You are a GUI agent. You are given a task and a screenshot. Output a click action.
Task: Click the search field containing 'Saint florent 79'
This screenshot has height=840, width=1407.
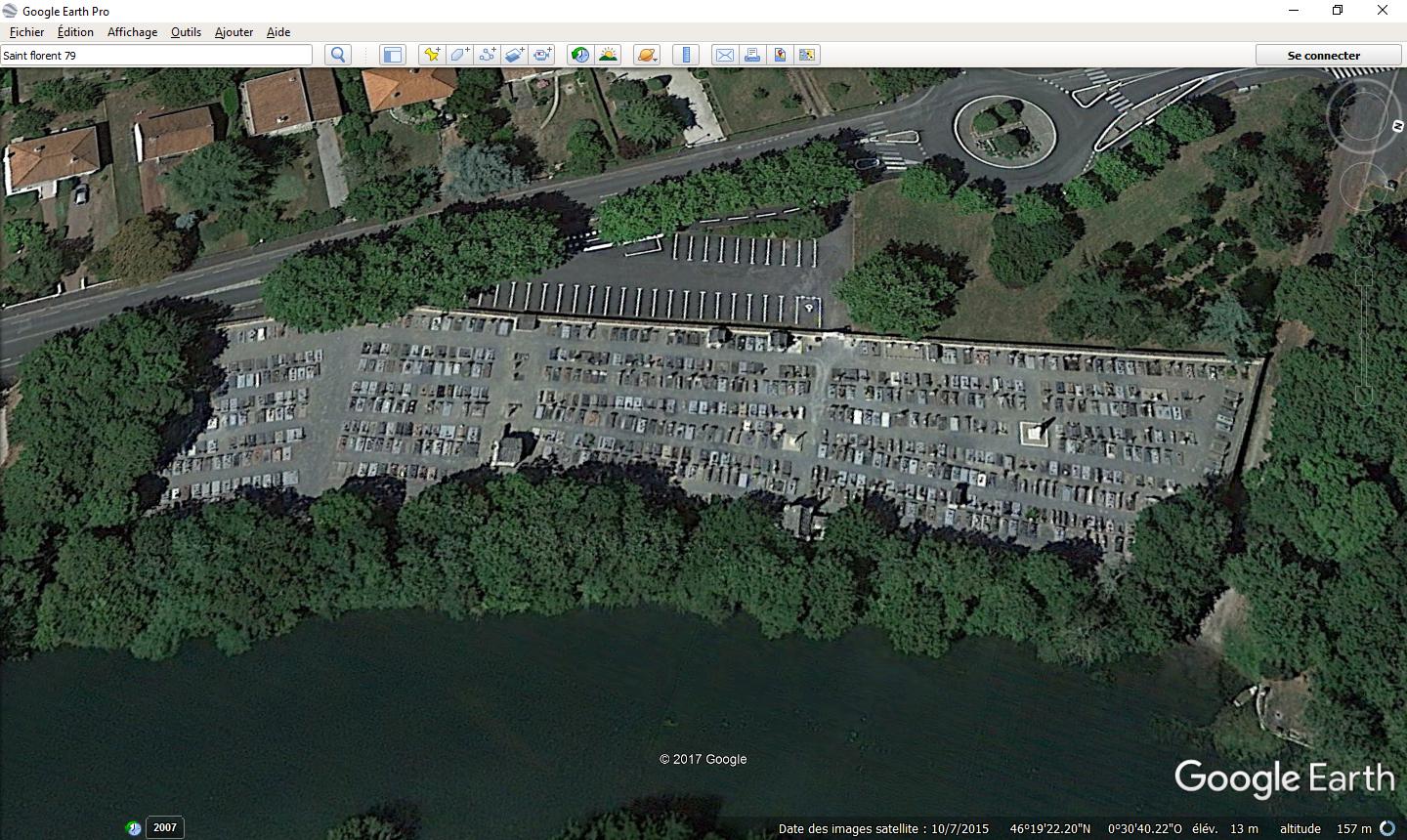click(156, 55)
